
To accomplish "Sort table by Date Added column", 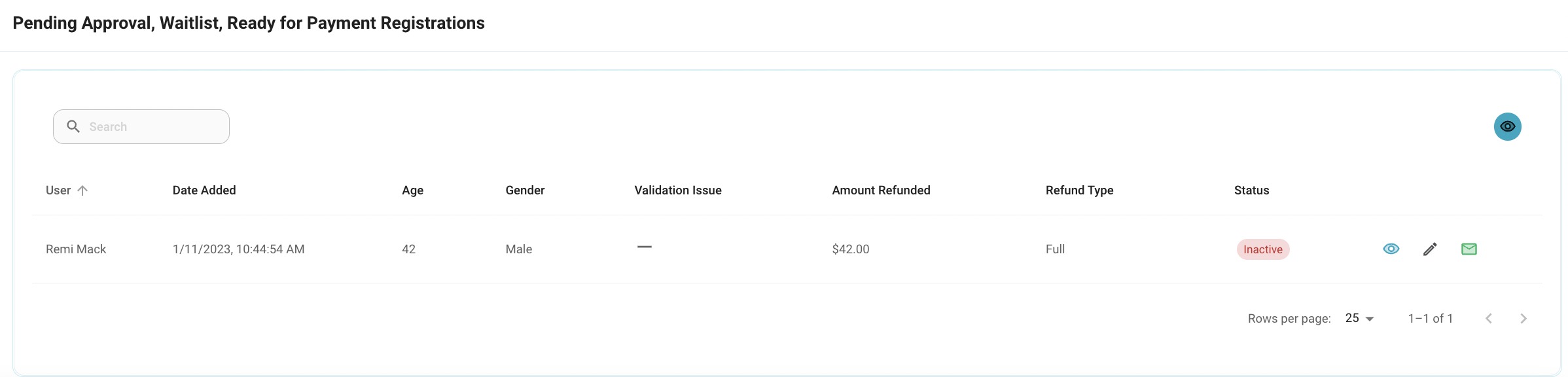I will point(204,190).
